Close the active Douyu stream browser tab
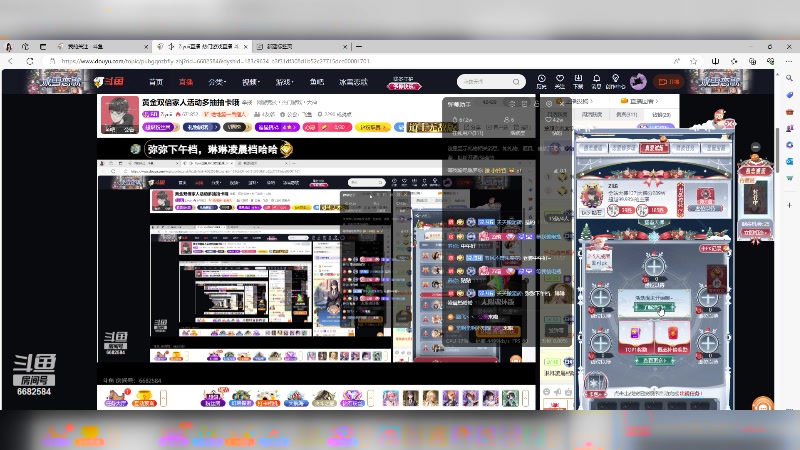Screen dimensions: 800x450 (245, 46)
